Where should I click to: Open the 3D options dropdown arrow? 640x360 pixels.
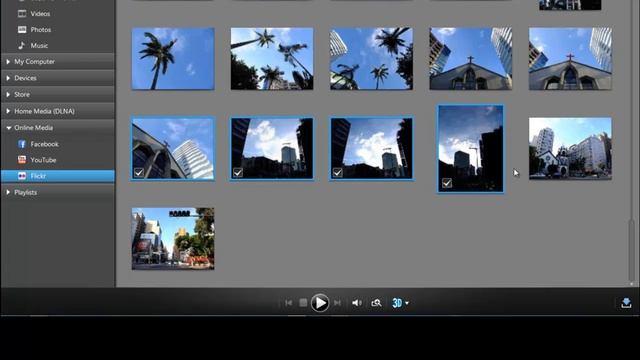click(407, 303)
